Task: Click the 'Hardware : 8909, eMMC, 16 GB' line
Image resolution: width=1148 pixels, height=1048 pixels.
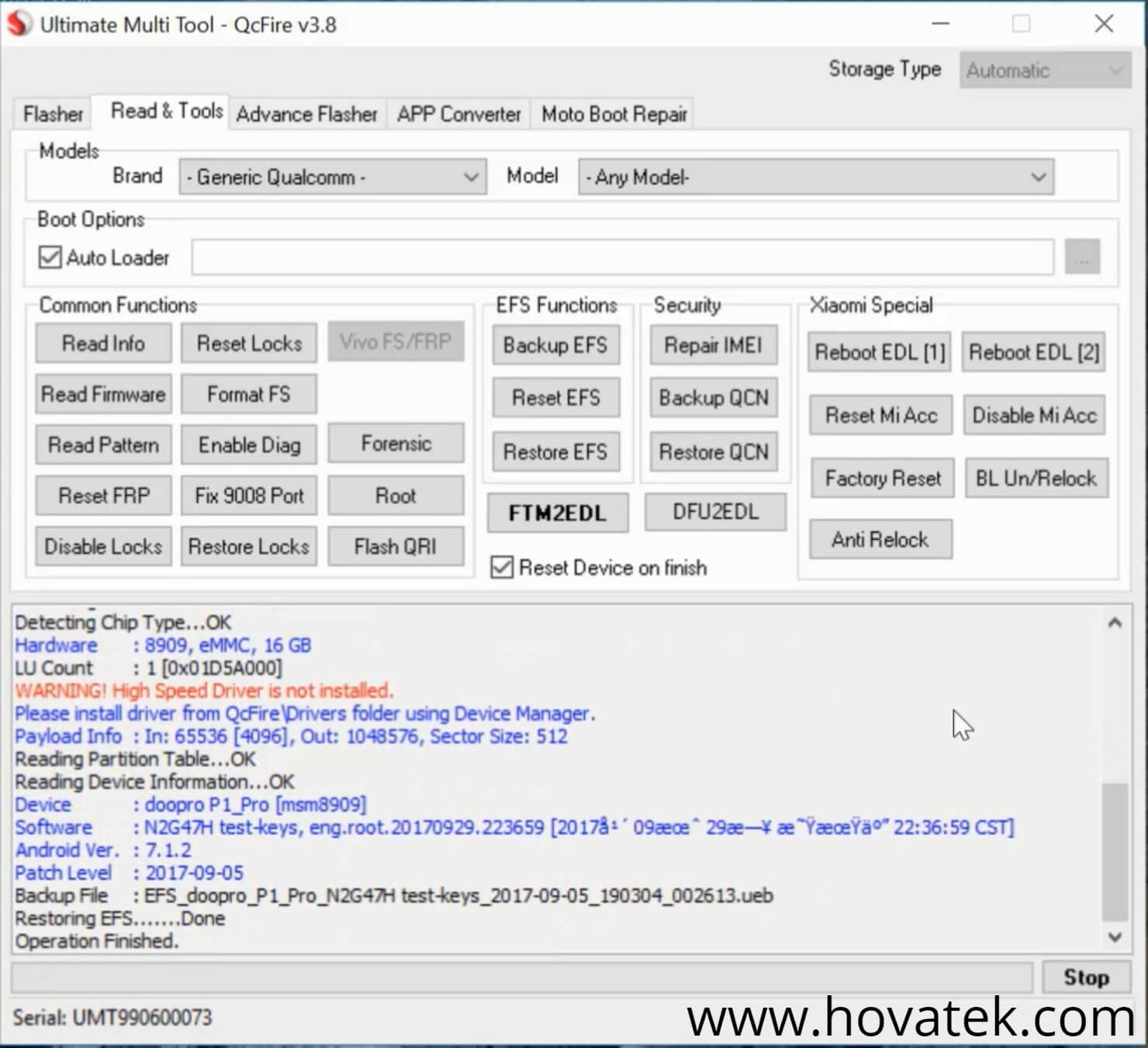Action: pyautogui.click(x=163, y=645)
